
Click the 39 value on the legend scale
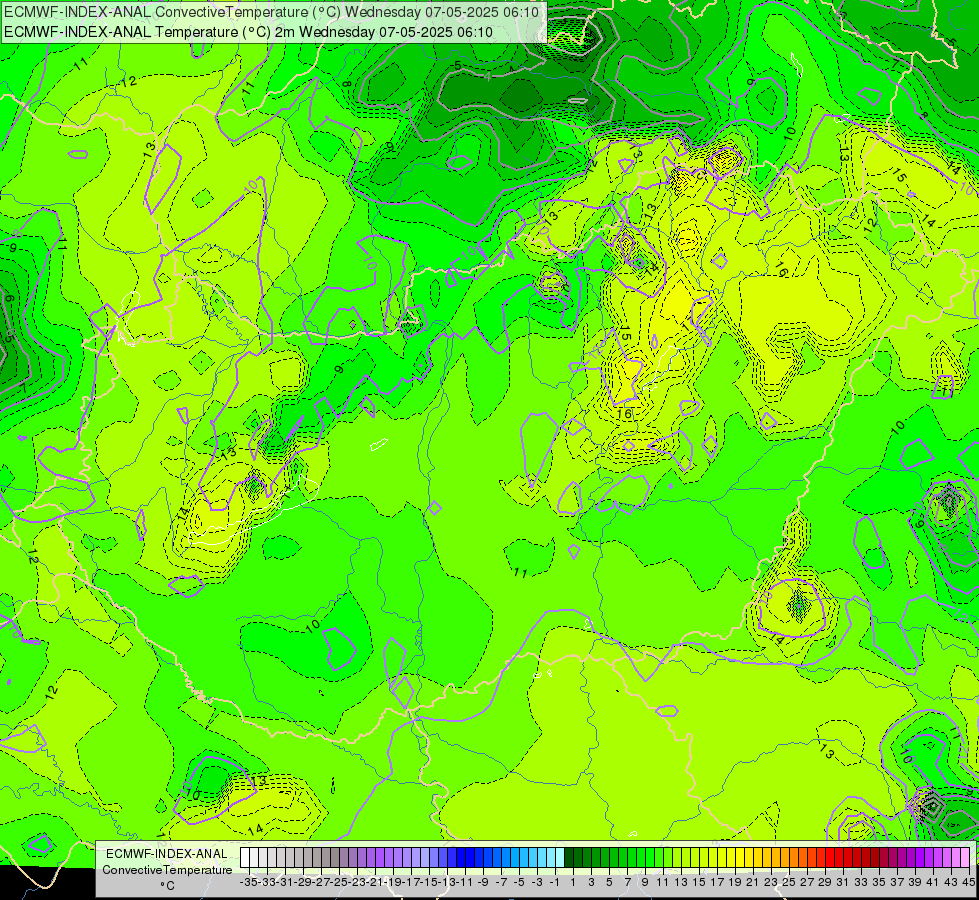pos(915,882)
